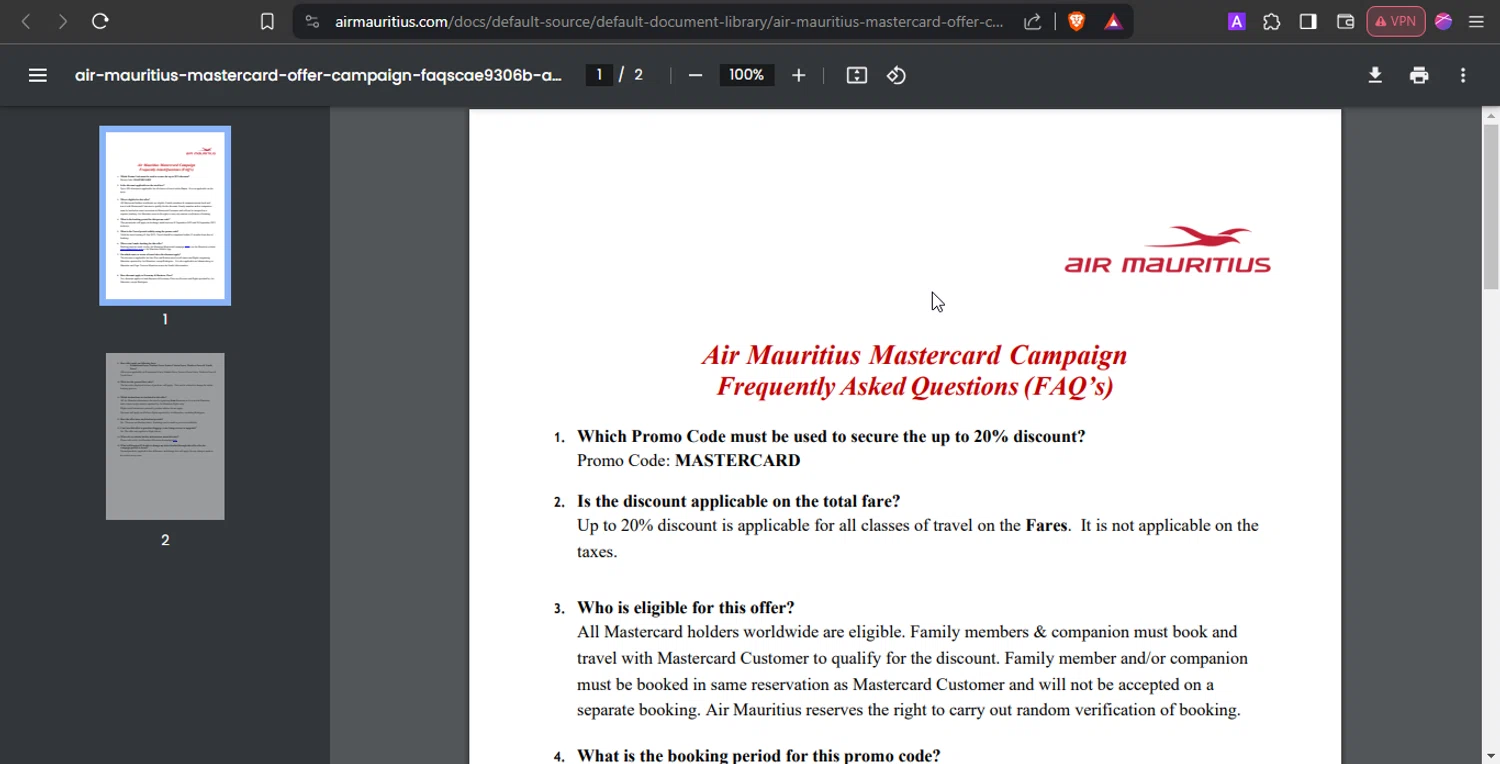This screenshot has width=1500, height=764.
Task: Click question 'Who is eligible for this offer?'
Action: point(686,608)
